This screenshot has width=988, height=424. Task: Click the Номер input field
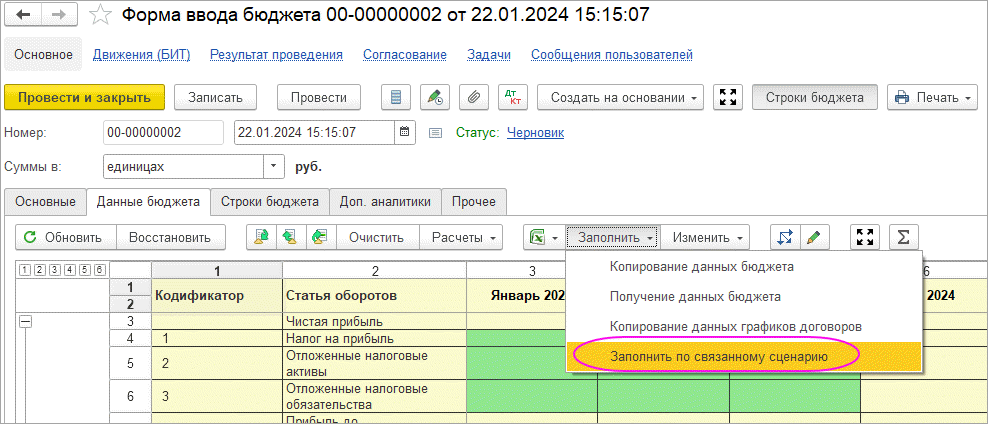[x=163, y=132]
